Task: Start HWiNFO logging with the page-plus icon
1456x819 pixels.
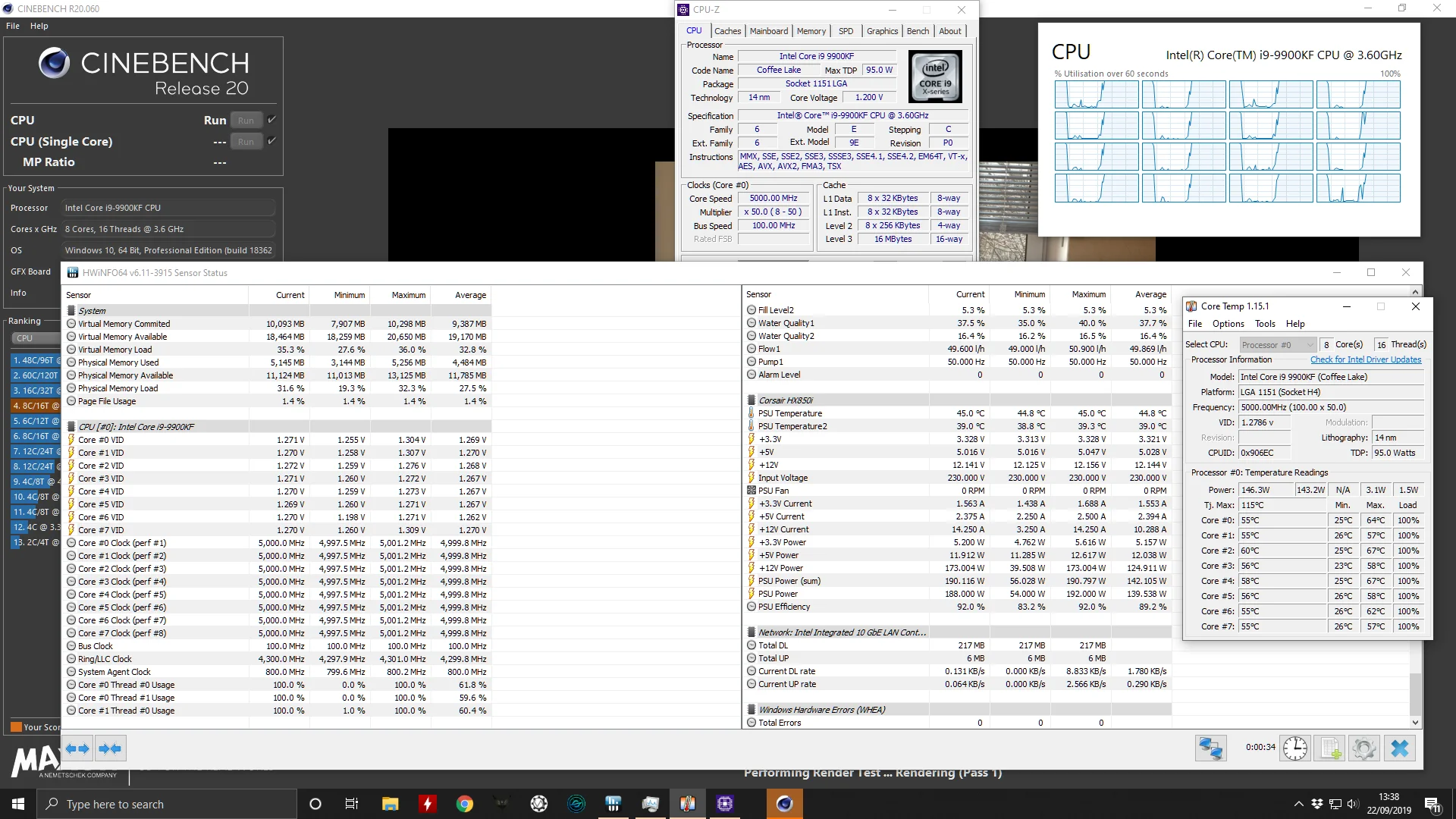Action: click(x=1330, y=748)
